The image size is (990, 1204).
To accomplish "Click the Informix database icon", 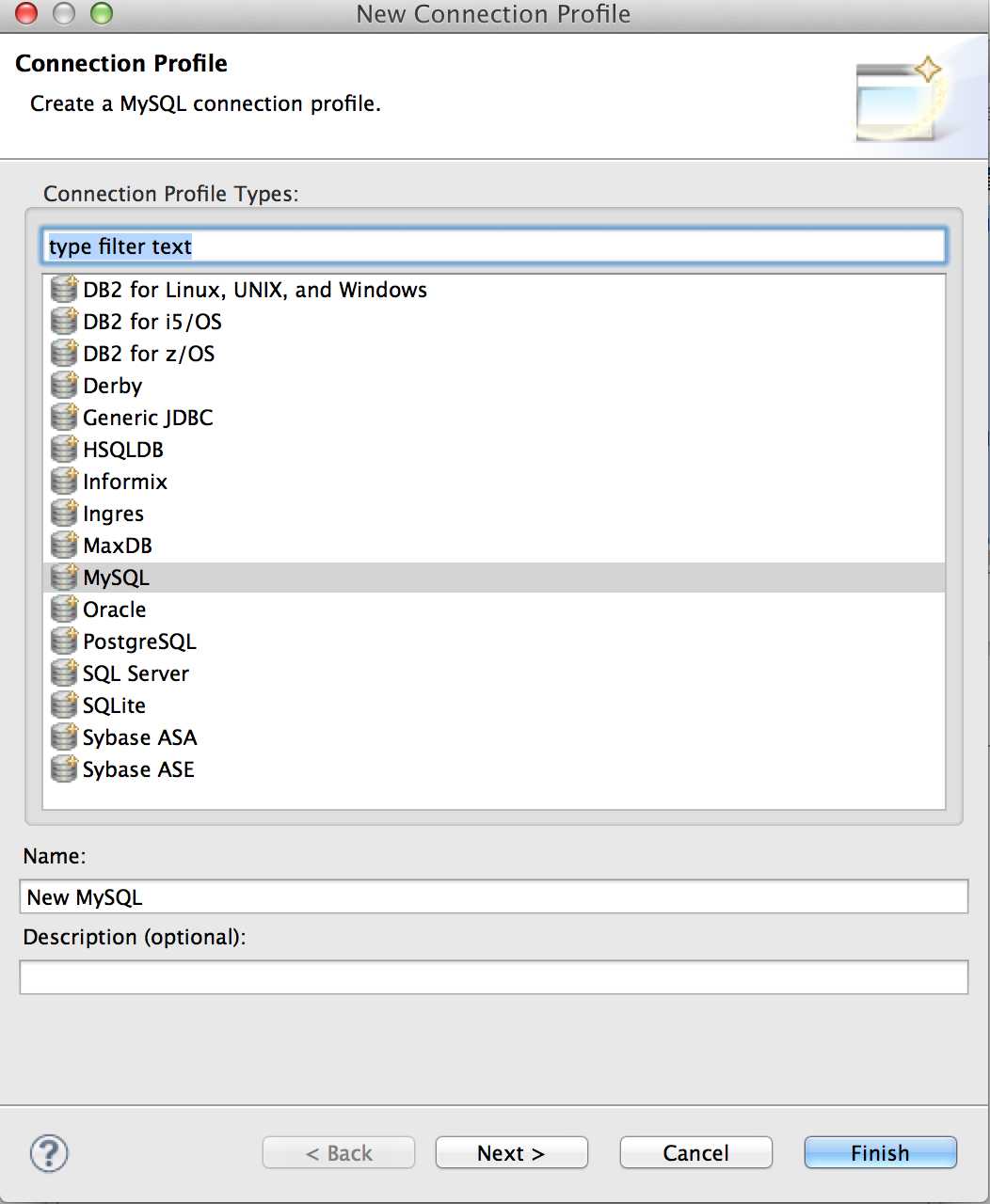I will [64, 481].
